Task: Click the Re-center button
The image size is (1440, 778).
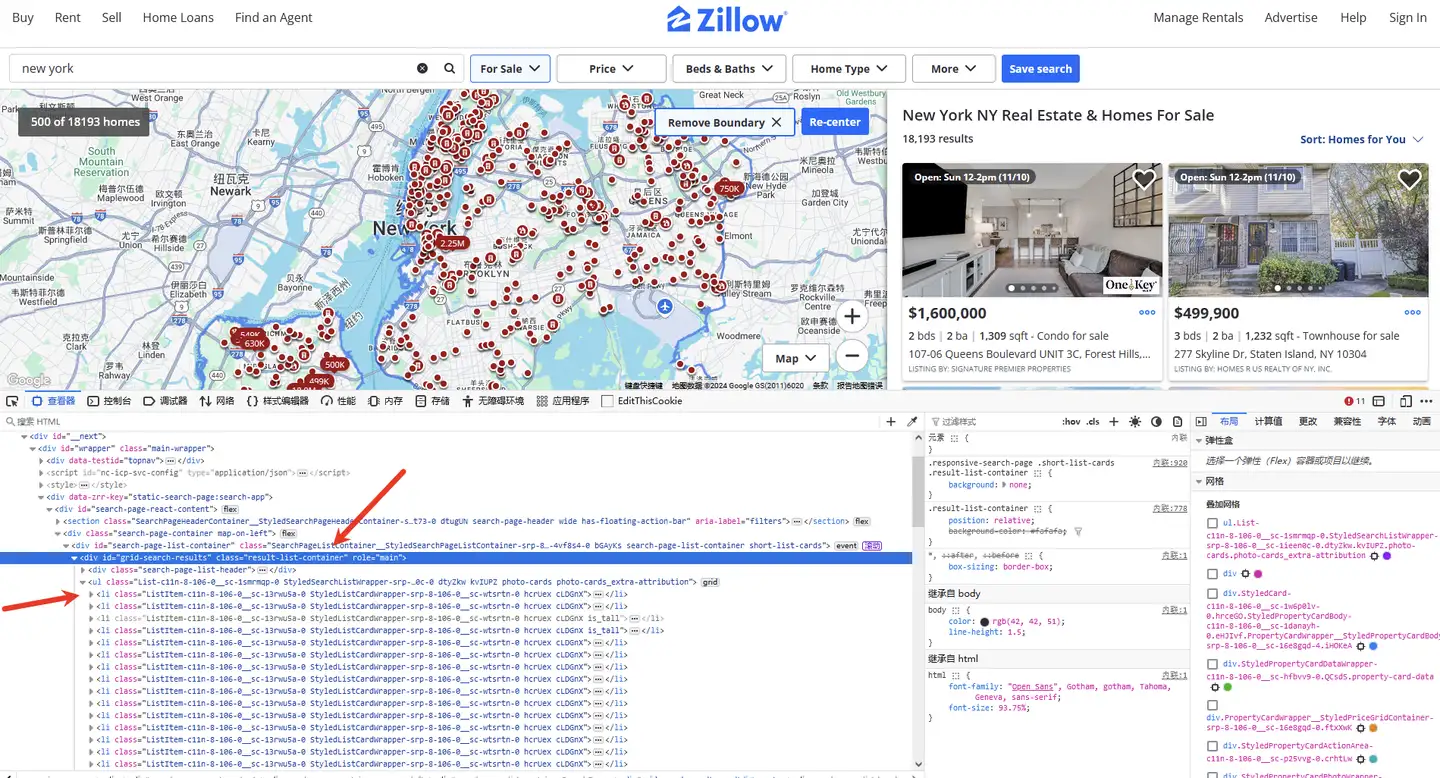Action: click(x=835, y=122)
